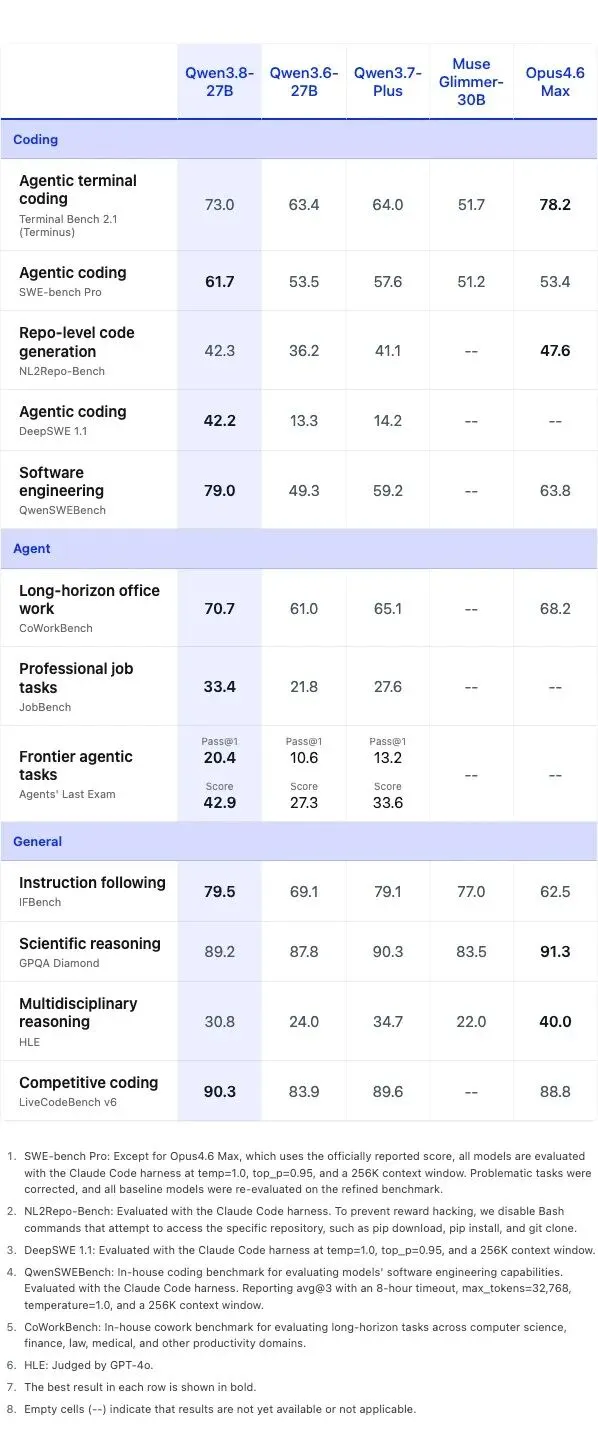Click the 90.3 LiveCodeBench score for Qwen3.8-27B
This screenshot has height=1440, width=598.
(220, 1091)
